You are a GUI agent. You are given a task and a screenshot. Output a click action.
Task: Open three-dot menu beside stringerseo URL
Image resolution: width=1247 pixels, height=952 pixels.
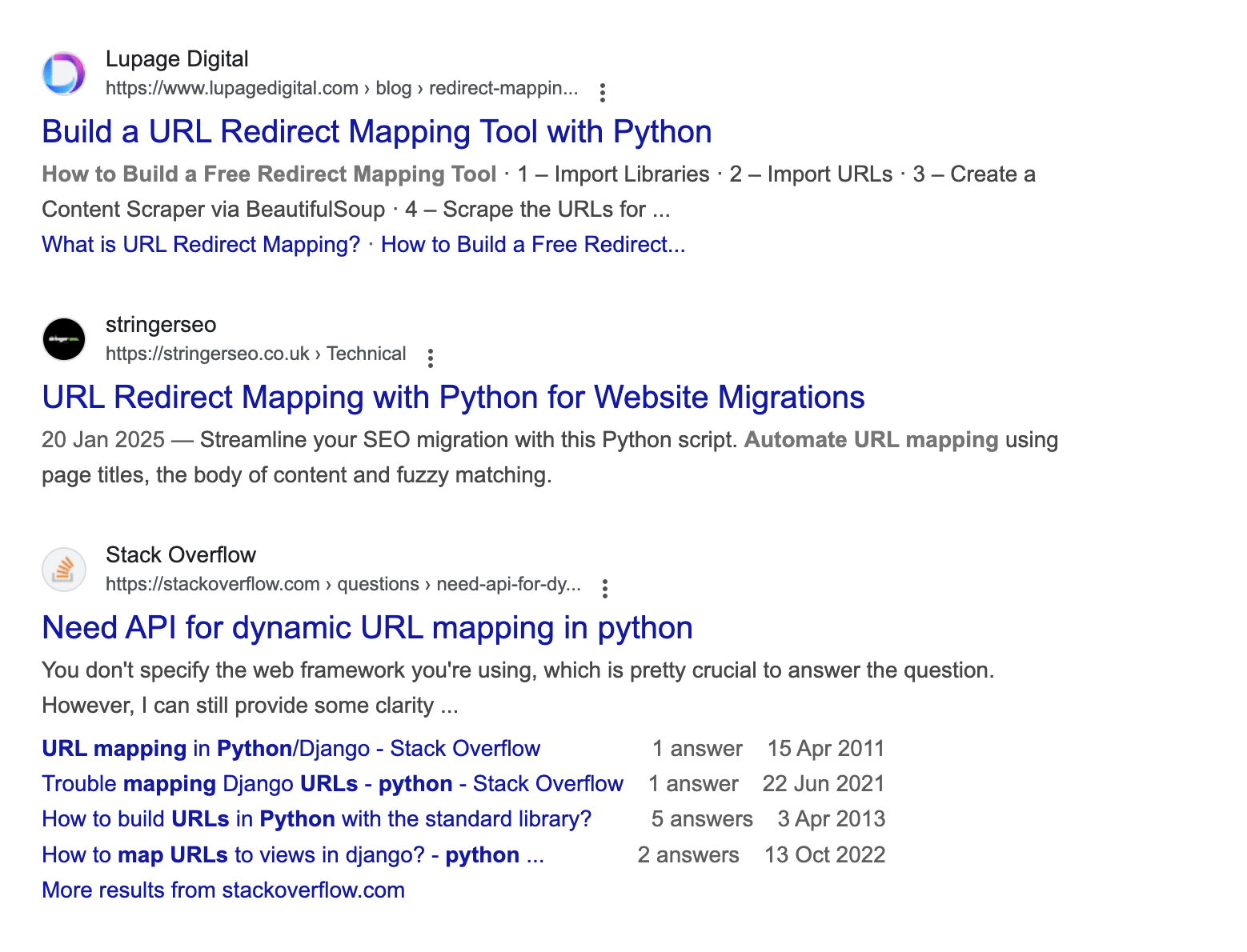click(431, 358)
